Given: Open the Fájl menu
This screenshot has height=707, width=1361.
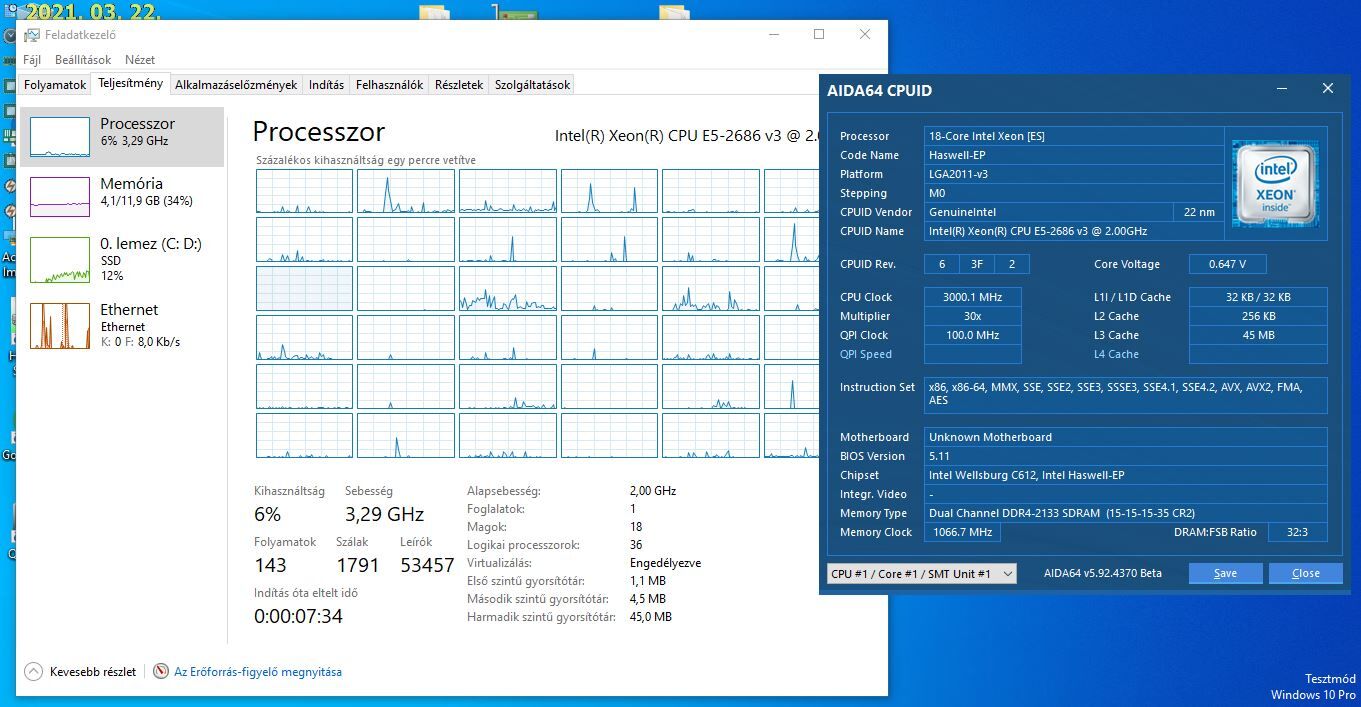Looking at the screenshot, I should tap(32, 60).
